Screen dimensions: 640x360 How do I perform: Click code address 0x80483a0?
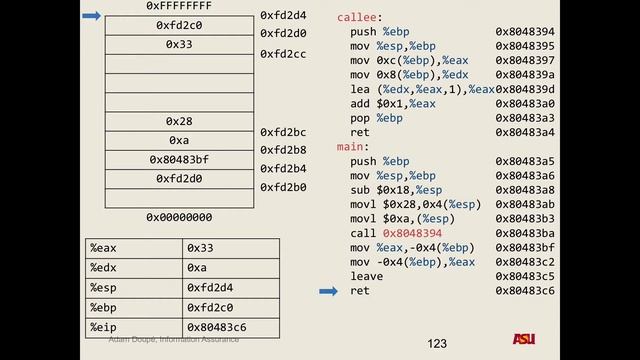(525, 104)
